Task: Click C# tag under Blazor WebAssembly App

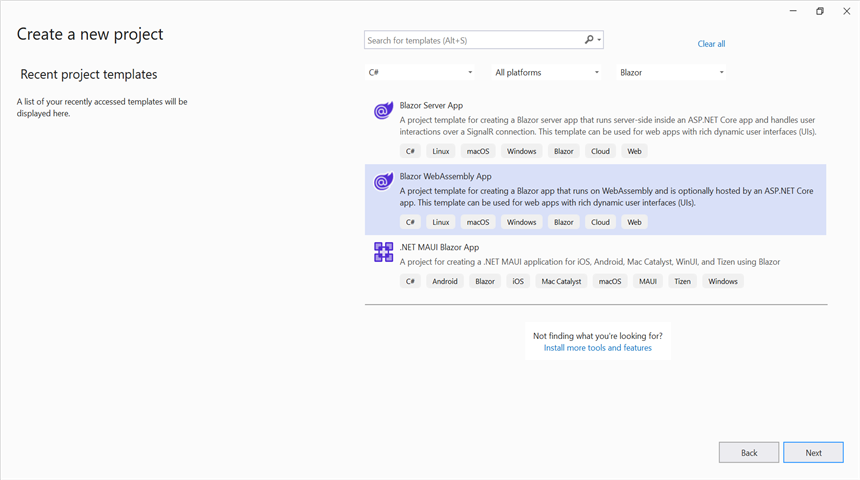Action: click(410, 222)
